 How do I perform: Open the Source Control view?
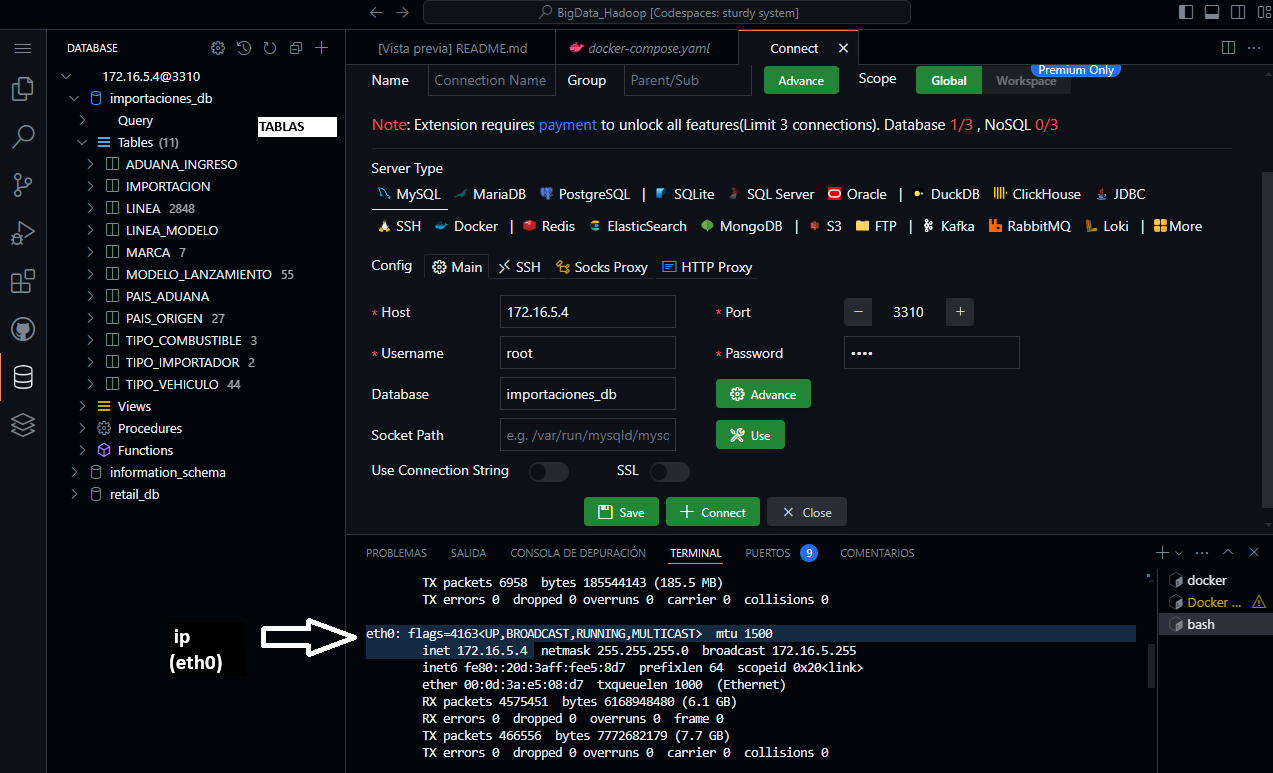pos(22,184)
